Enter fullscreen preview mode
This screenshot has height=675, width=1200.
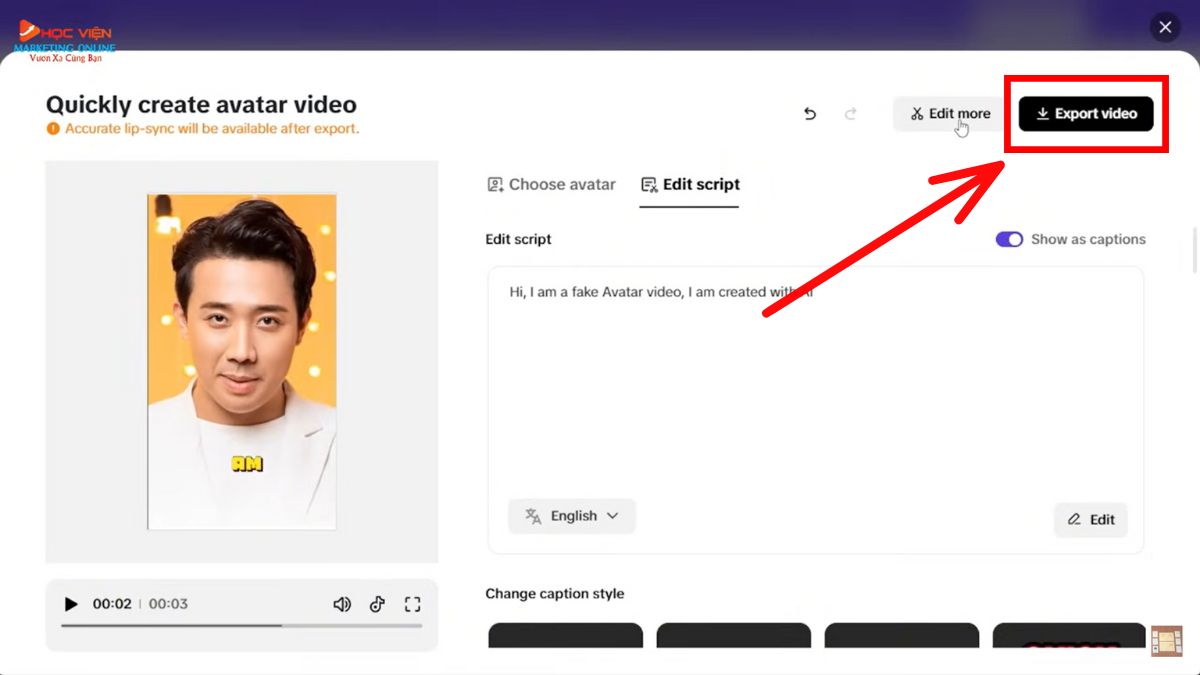click(x=412, y=604)
